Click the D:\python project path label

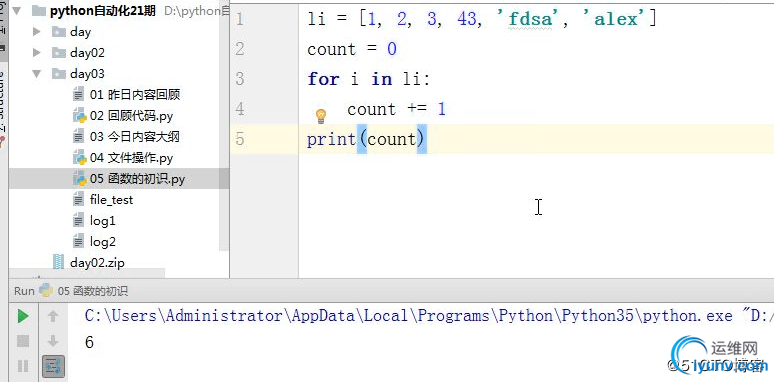coord(196,11)
